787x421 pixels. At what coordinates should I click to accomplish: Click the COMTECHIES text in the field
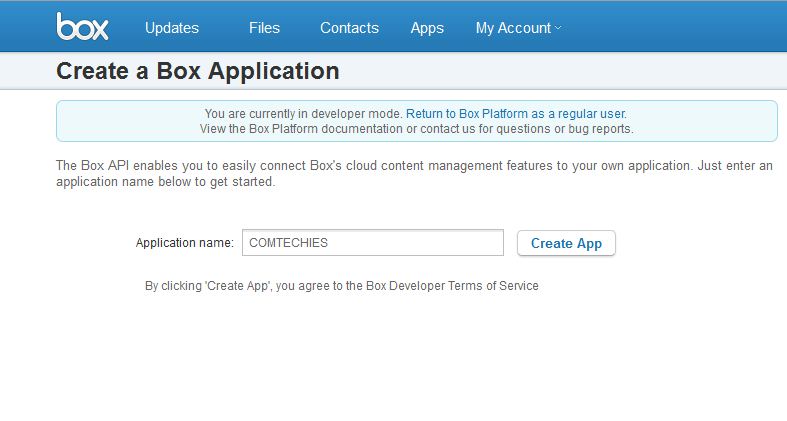click(x=288, y=243)
